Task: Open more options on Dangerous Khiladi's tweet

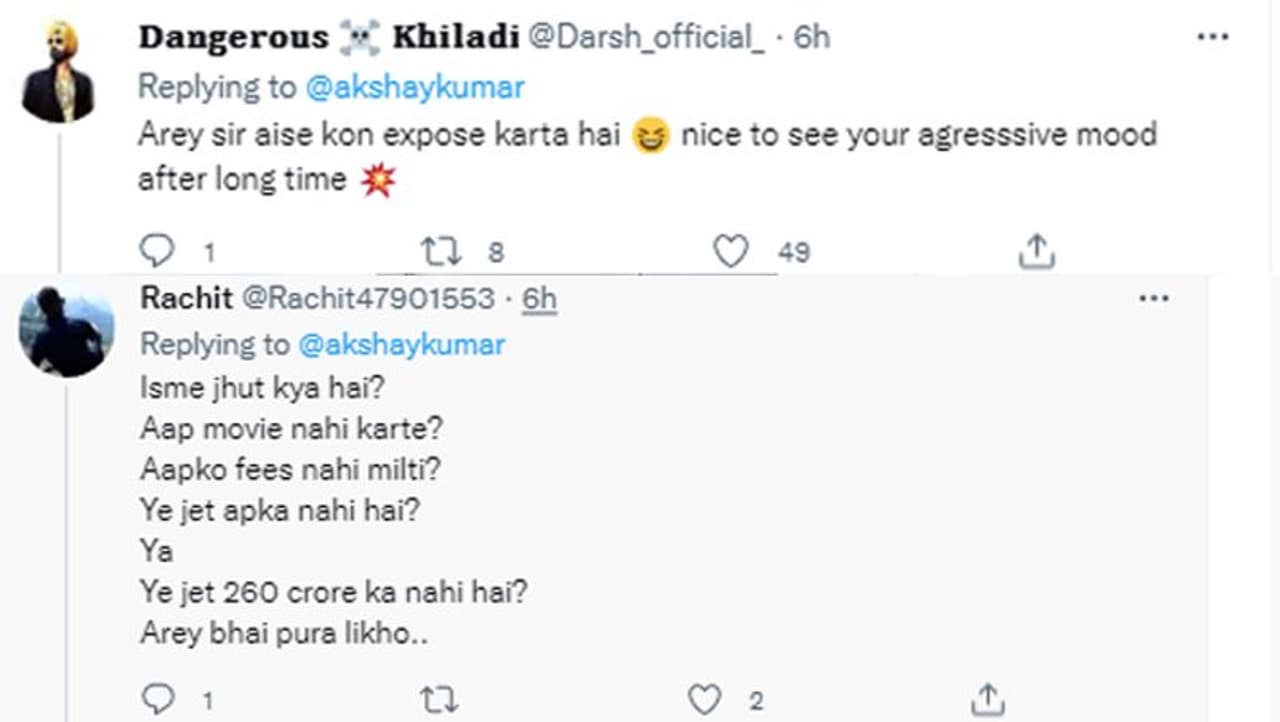Action: coord(1212,37)
